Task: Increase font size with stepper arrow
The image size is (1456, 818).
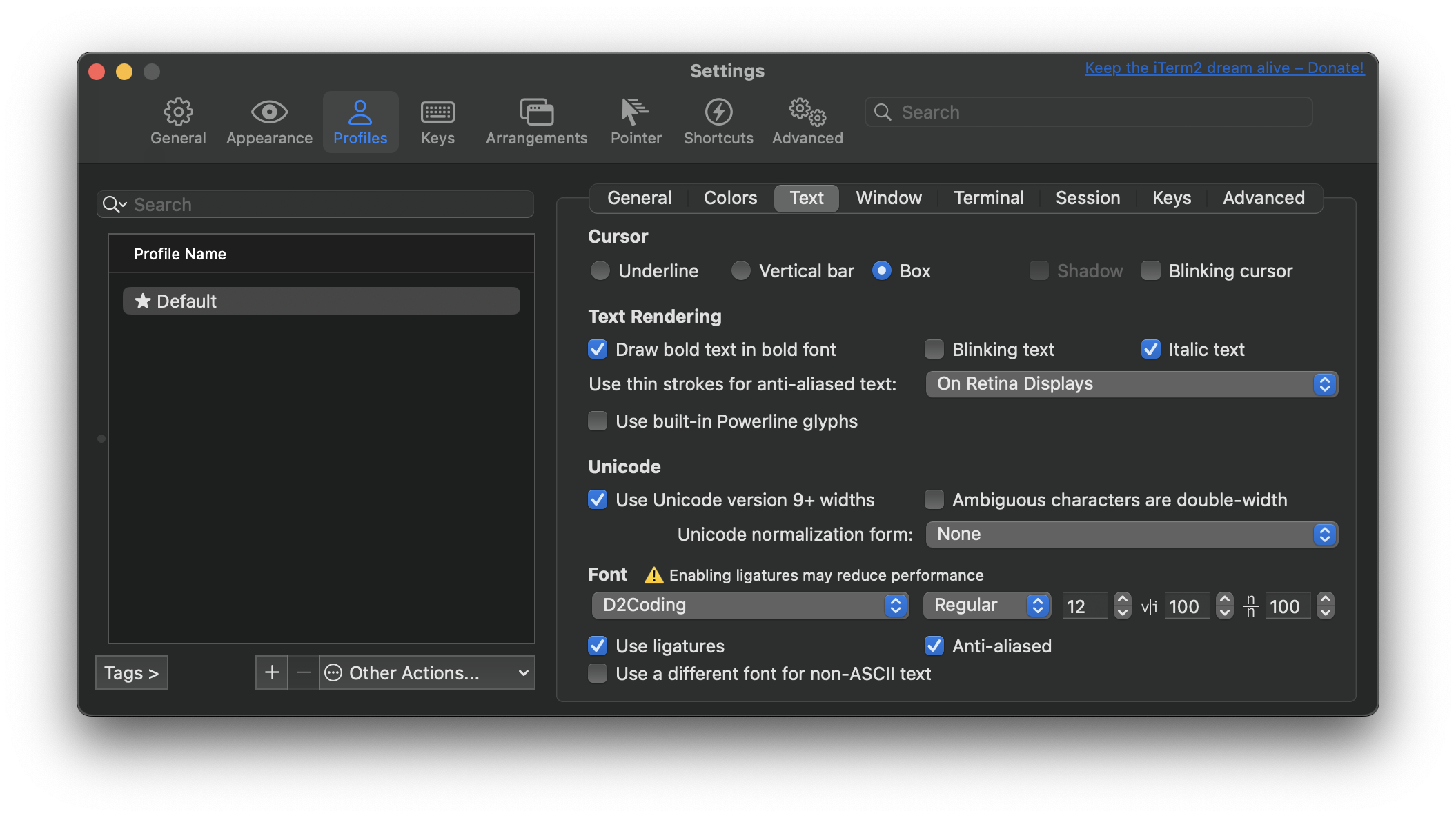Action: pyautogui.click(x=1123, y=599)
